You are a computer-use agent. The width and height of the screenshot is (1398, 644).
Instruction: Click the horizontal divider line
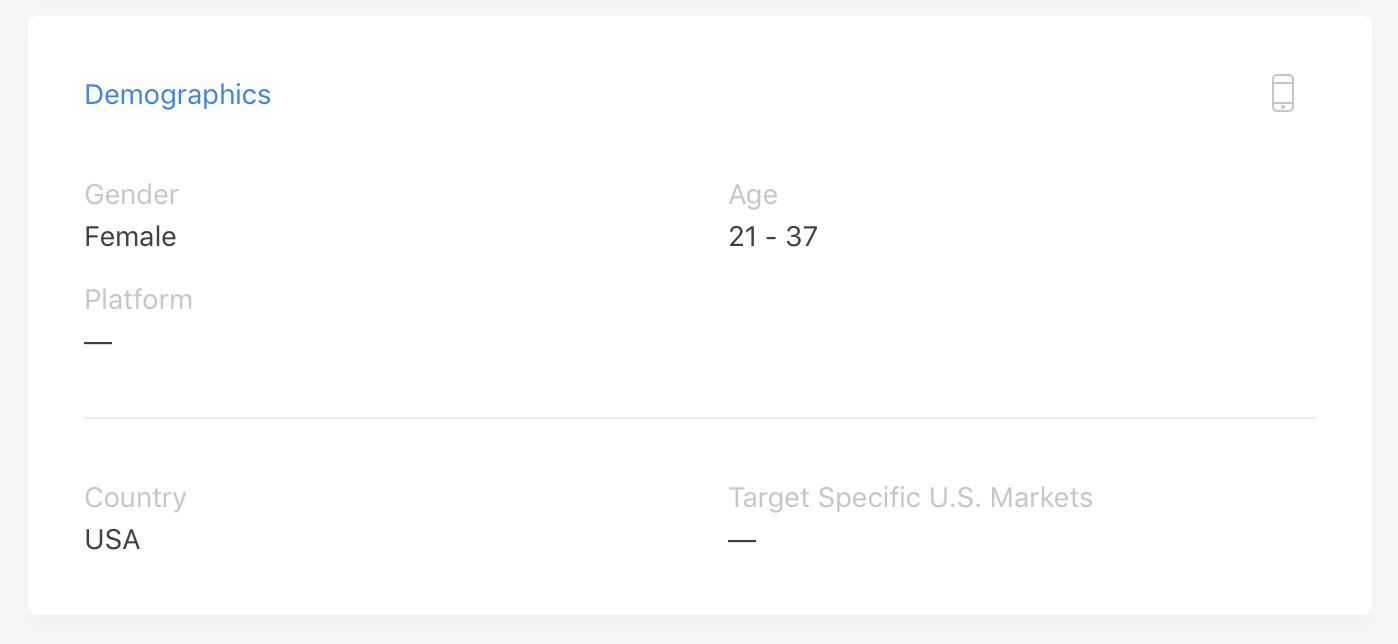click(700, 418)
